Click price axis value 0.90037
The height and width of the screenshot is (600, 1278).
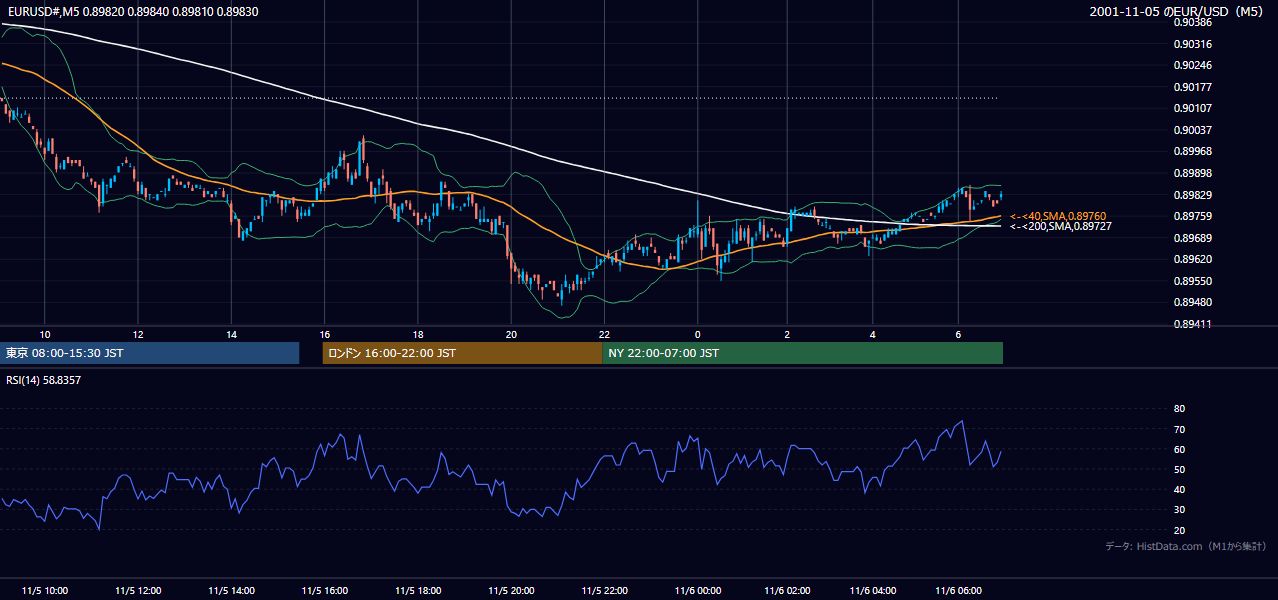click(x=1192, y=130)
